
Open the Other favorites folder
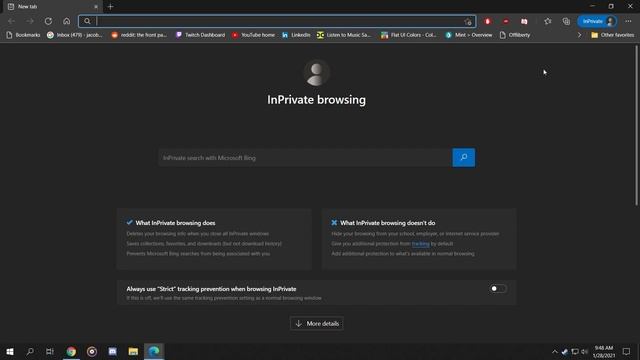pyautogui.click(x=612, y=35)
